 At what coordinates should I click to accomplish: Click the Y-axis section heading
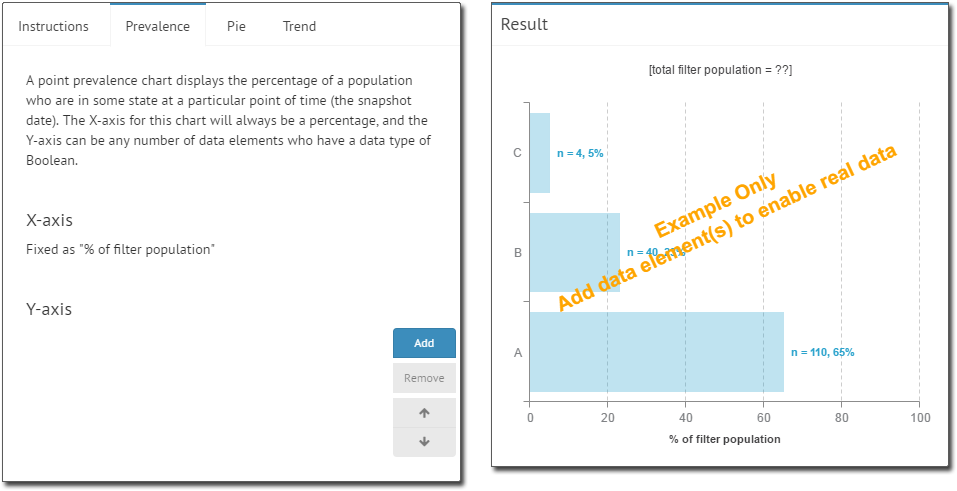(x=49, y=309)
